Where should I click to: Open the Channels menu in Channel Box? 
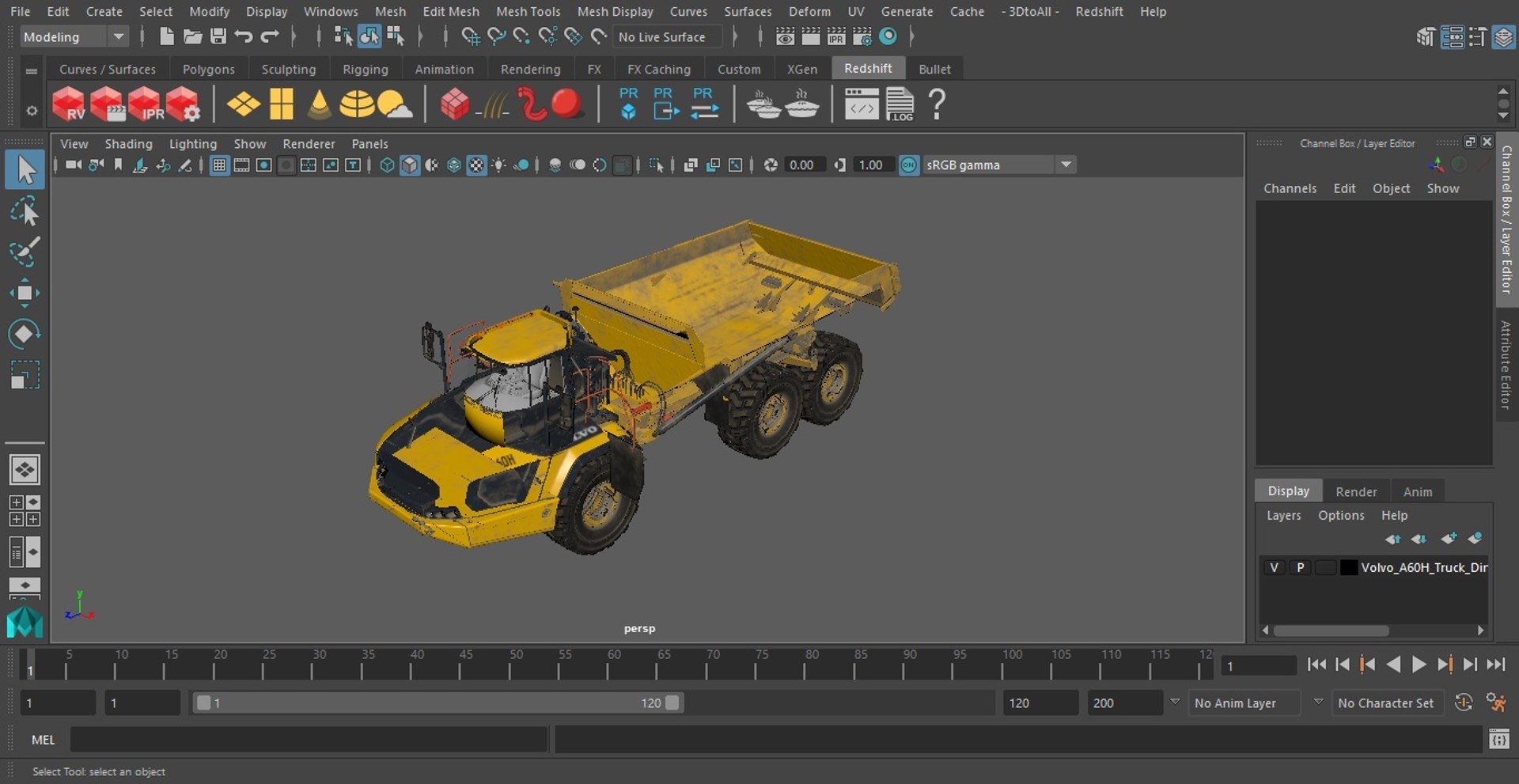pyautogui.click(x=1290, y=188)
